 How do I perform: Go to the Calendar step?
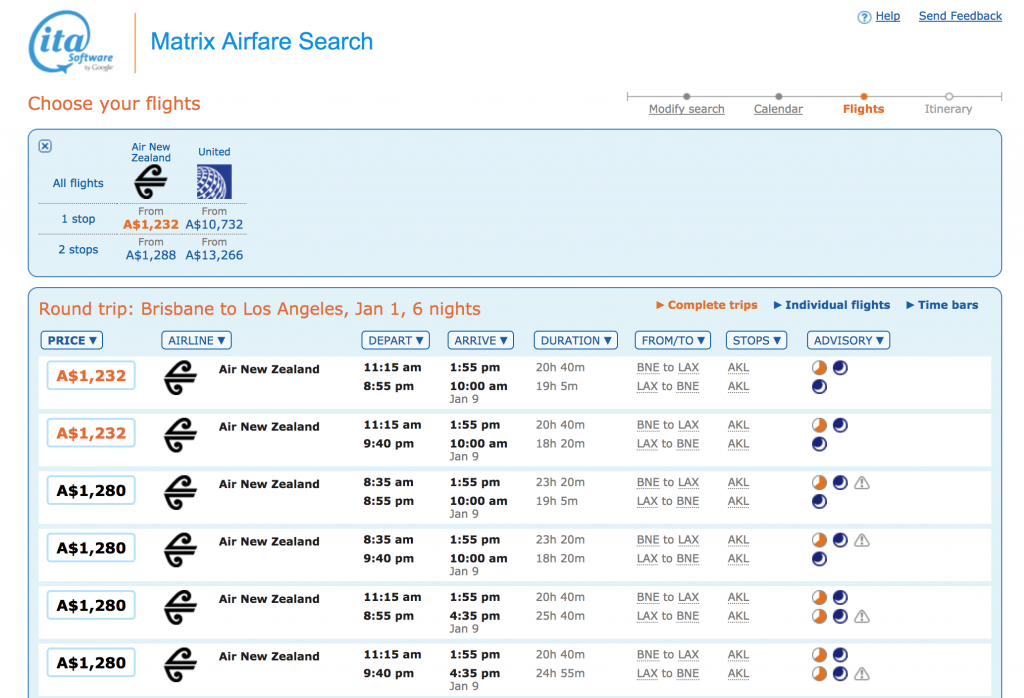(778, 109)
